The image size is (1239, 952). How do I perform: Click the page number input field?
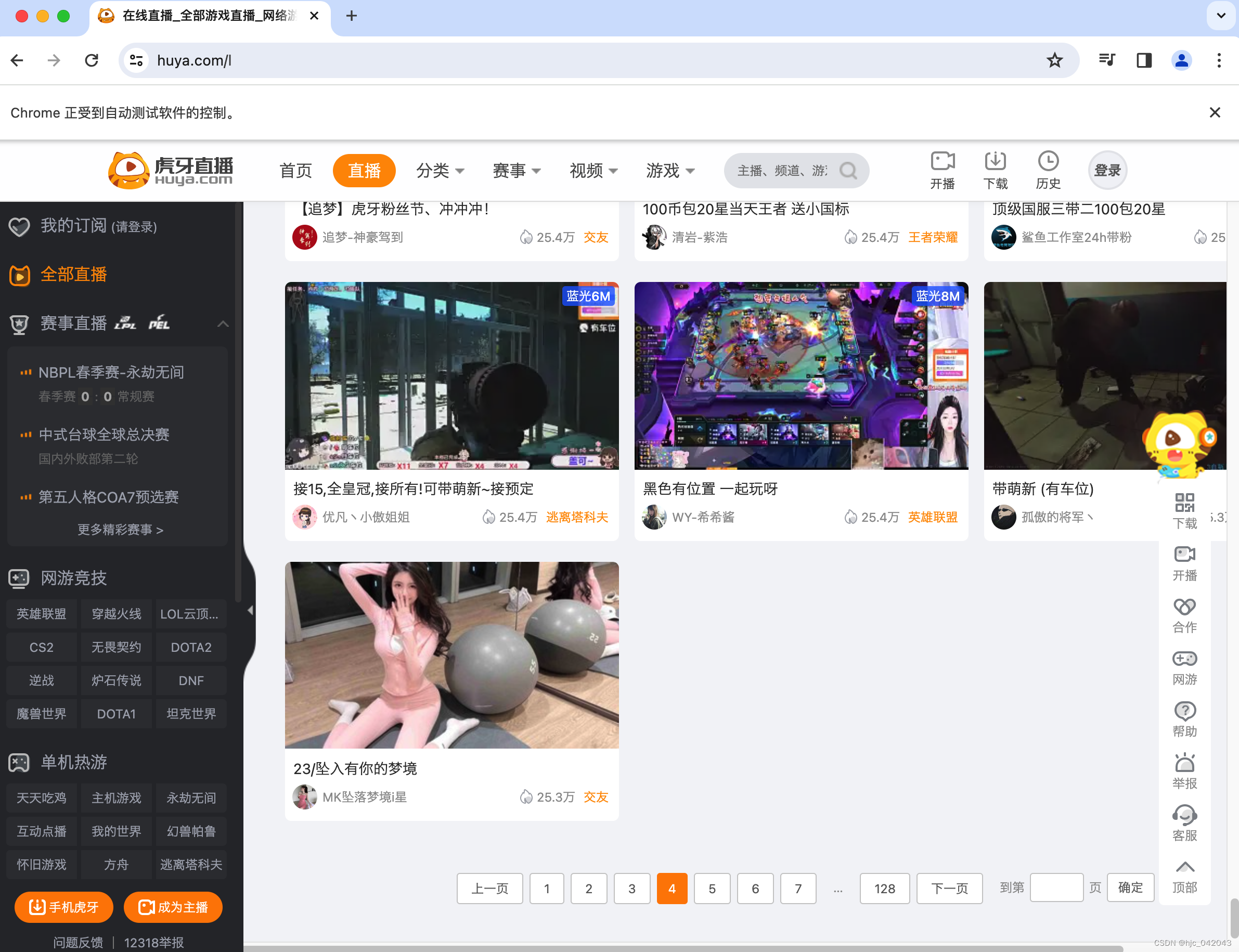click(1056, 888)
